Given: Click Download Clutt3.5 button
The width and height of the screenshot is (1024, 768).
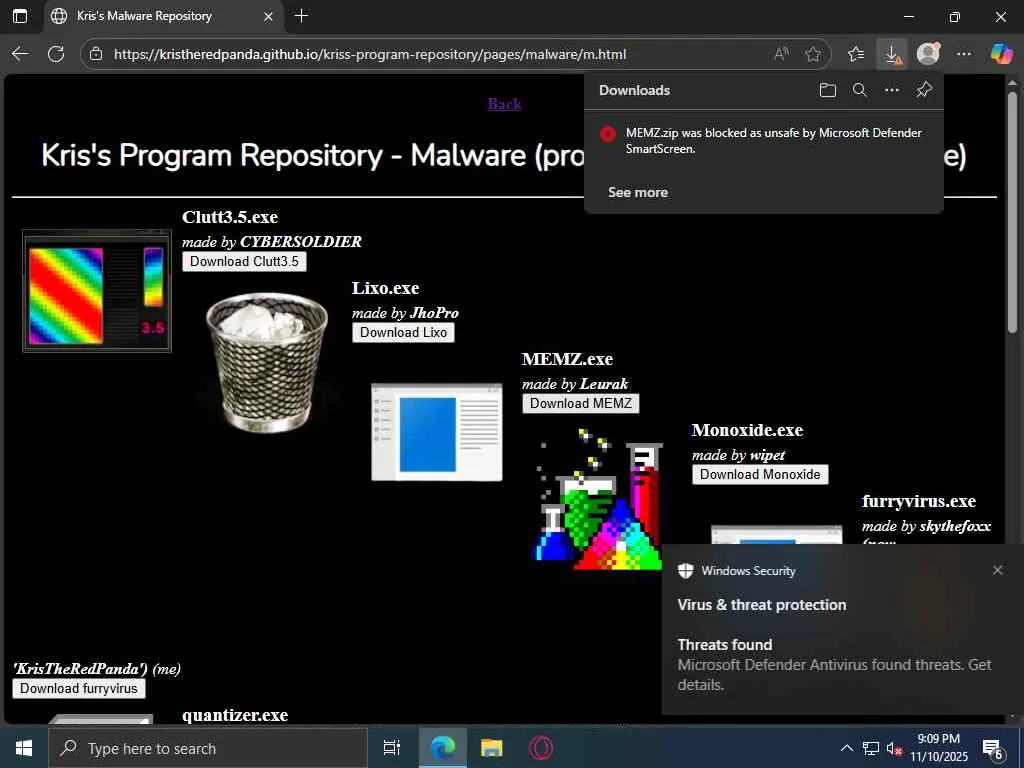Looking at the screenshot, I should pos(244,261).
